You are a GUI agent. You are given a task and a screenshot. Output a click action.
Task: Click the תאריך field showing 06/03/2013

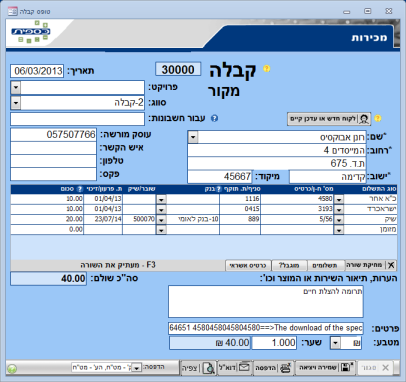(x=37, y=71)
